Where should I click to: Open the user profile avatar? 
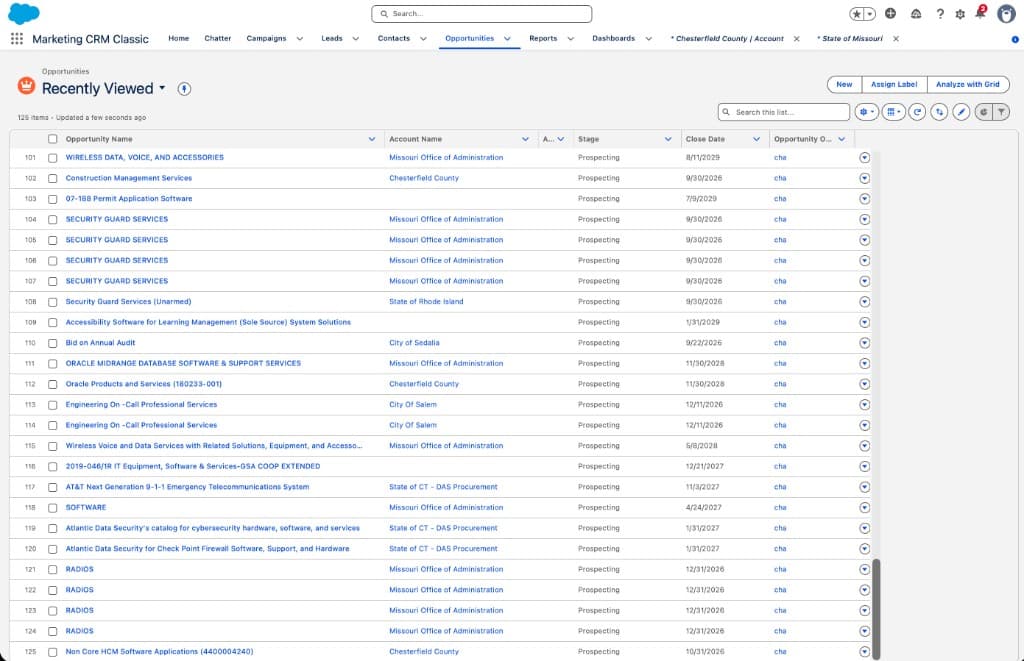1006,13
